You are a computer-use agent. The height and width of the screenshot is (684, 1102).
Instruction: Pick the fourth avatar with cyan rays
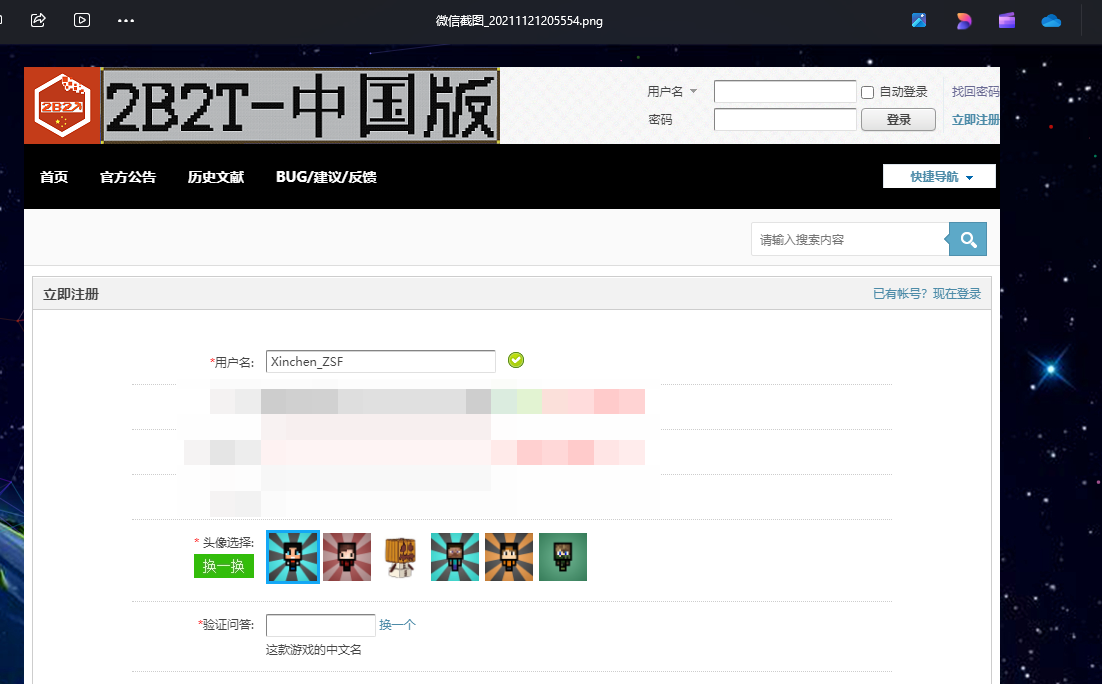[455, 557]
